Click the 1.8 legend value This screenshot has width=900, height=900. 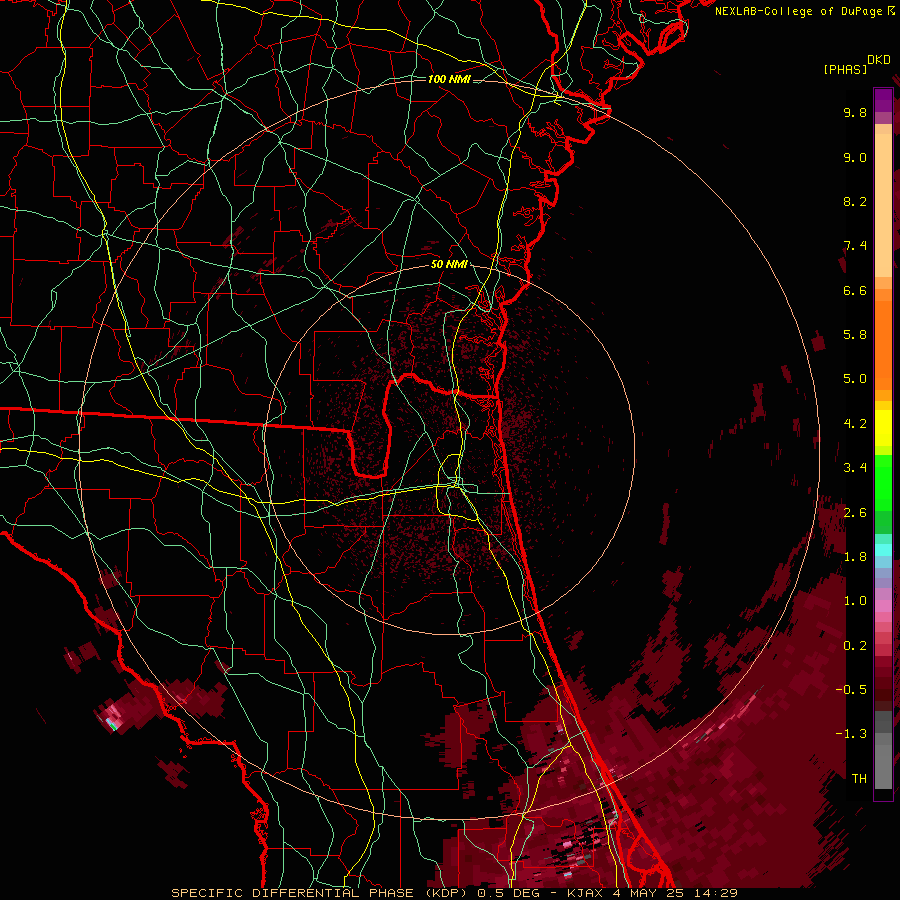(855, 557)
